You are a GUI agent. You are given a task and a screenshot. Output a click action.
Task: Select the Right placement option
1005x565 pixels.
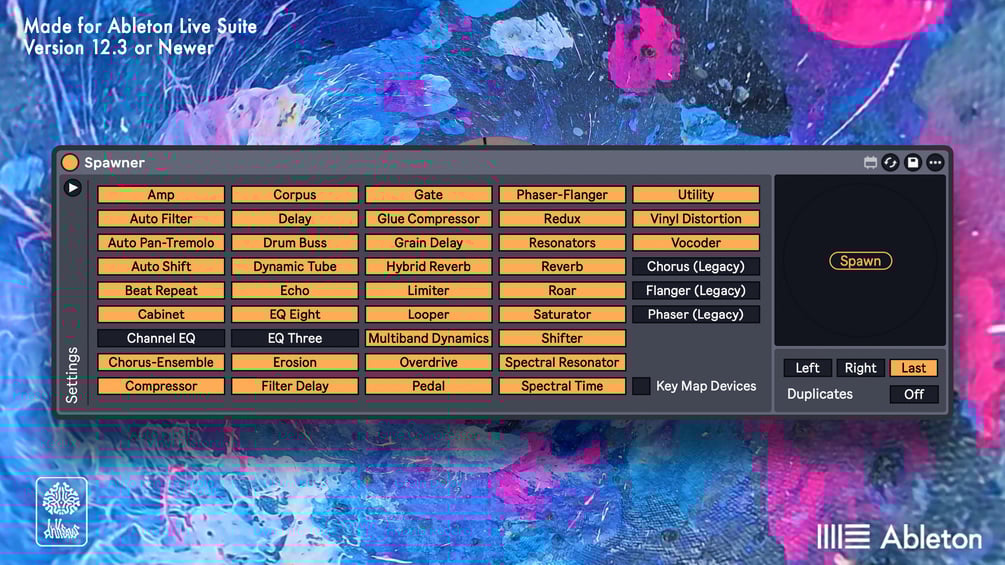860,368
